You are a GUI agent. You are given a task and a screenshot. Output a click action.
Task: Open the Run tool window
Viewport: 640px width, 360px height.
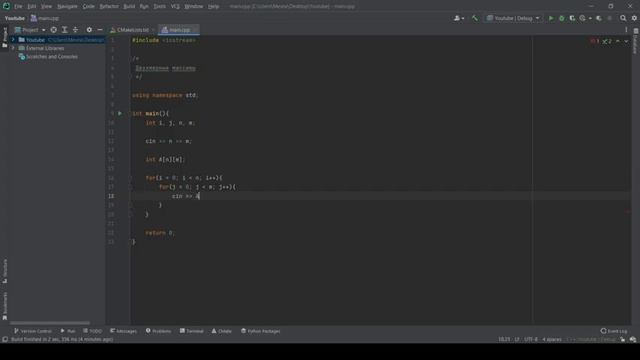click(68, 331)
